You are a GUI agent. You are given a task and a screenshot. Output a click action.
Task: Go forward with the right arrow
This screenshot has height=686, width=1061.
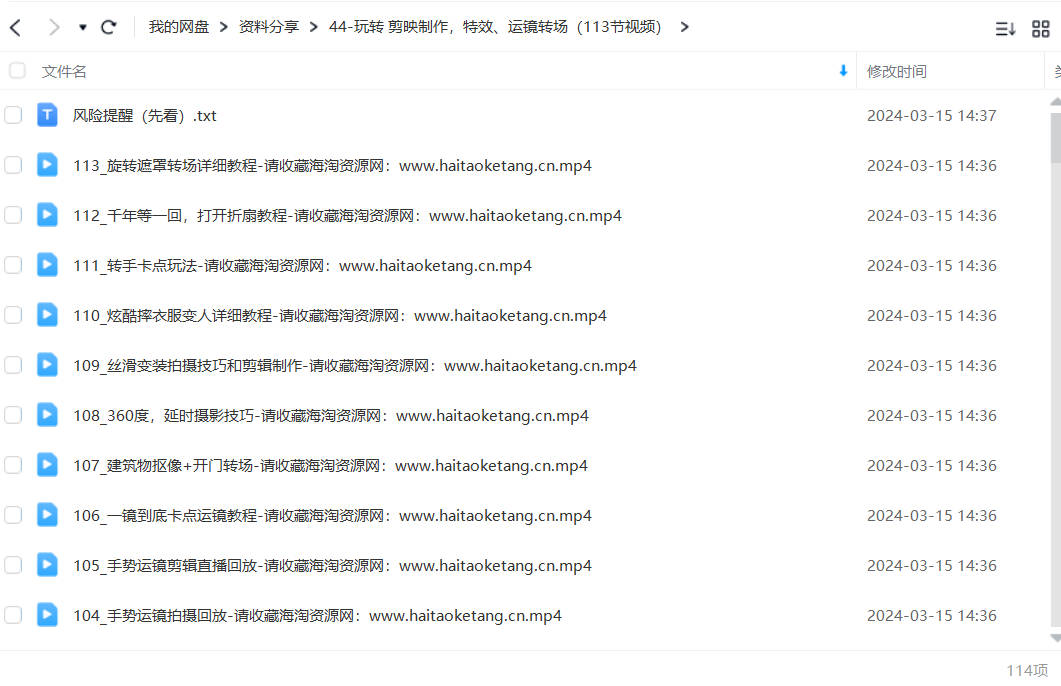point(54,27)
